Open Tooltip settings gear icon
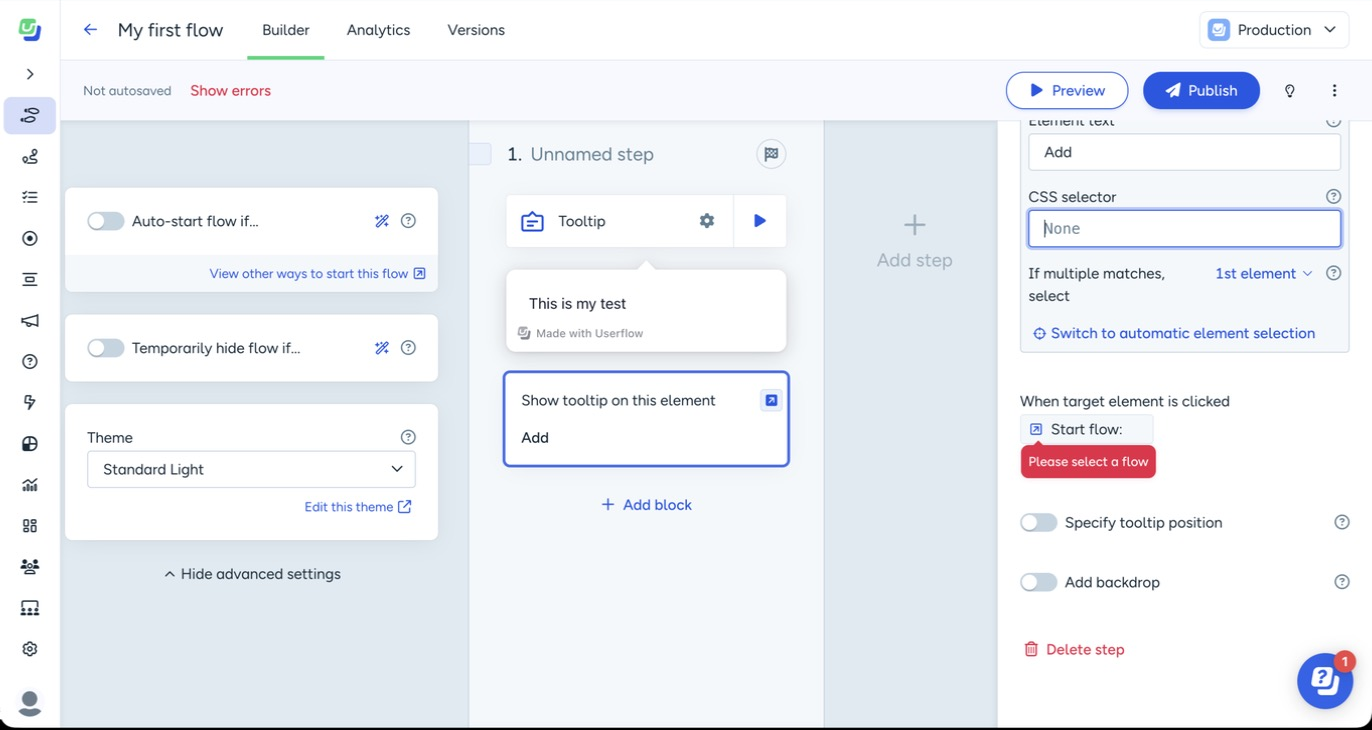The height and width of the screenshot is (730, 1372). point(707,221)
